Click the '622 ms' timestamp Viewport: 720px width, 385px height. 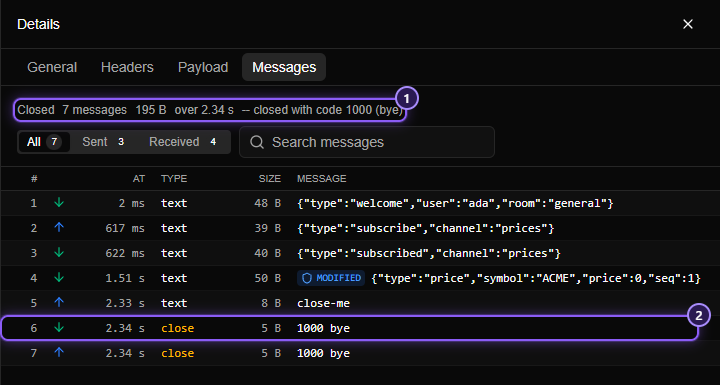[x=125, y=253]
